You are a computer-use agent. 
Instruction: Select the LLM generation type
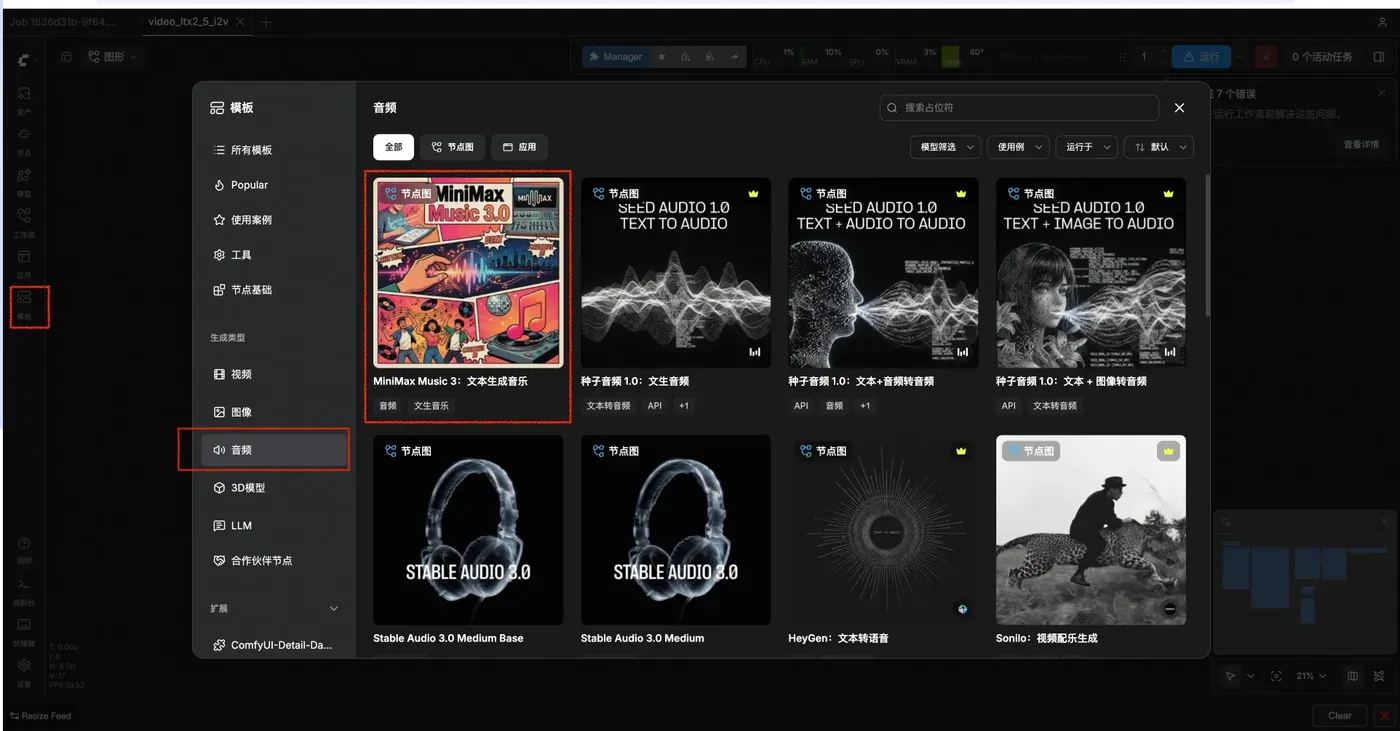pos(275,525)
